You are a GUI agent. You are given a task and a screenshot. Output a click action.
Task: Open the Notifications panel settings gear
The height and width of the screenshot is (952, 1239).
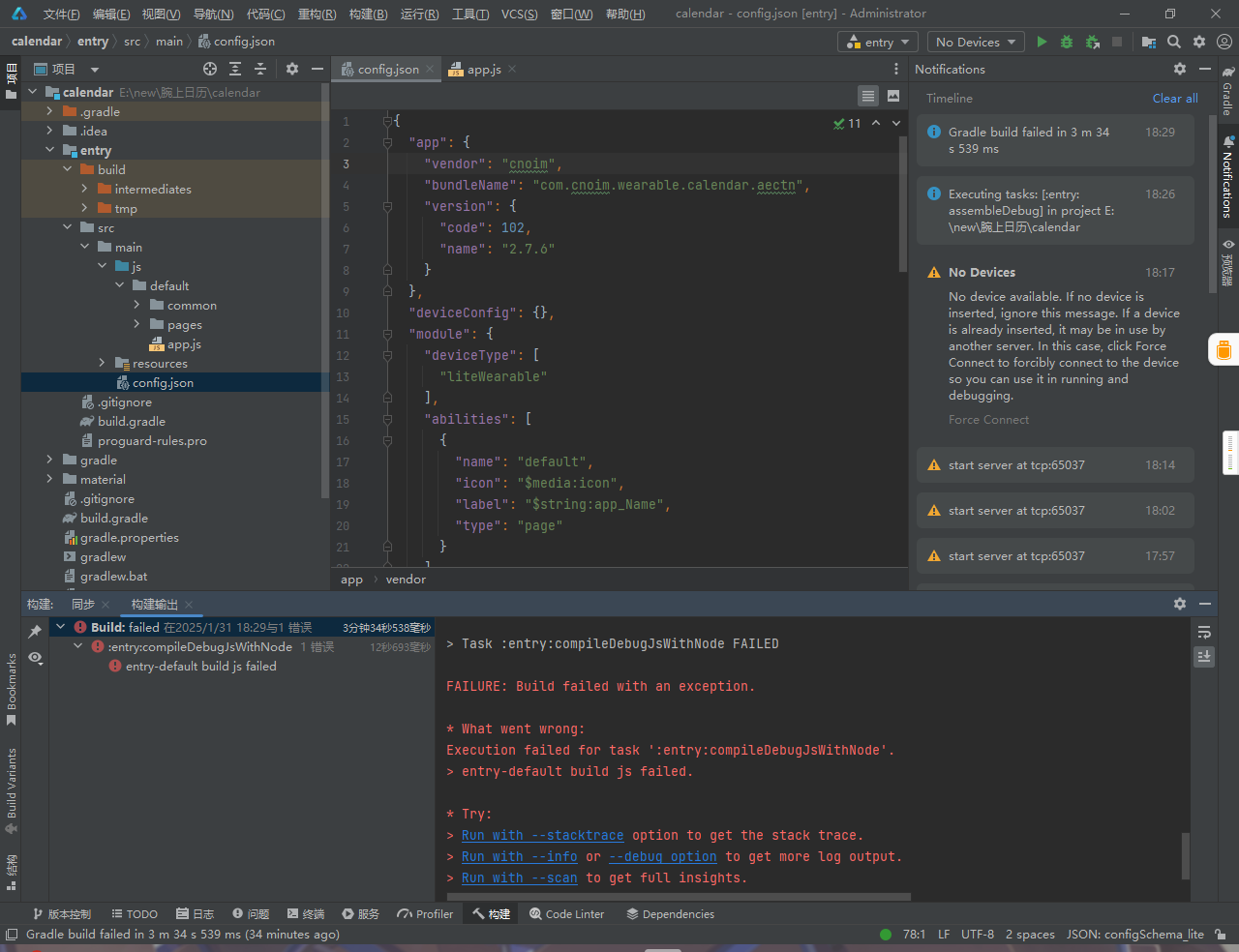pyautogui.click(x=1180, y=69)
